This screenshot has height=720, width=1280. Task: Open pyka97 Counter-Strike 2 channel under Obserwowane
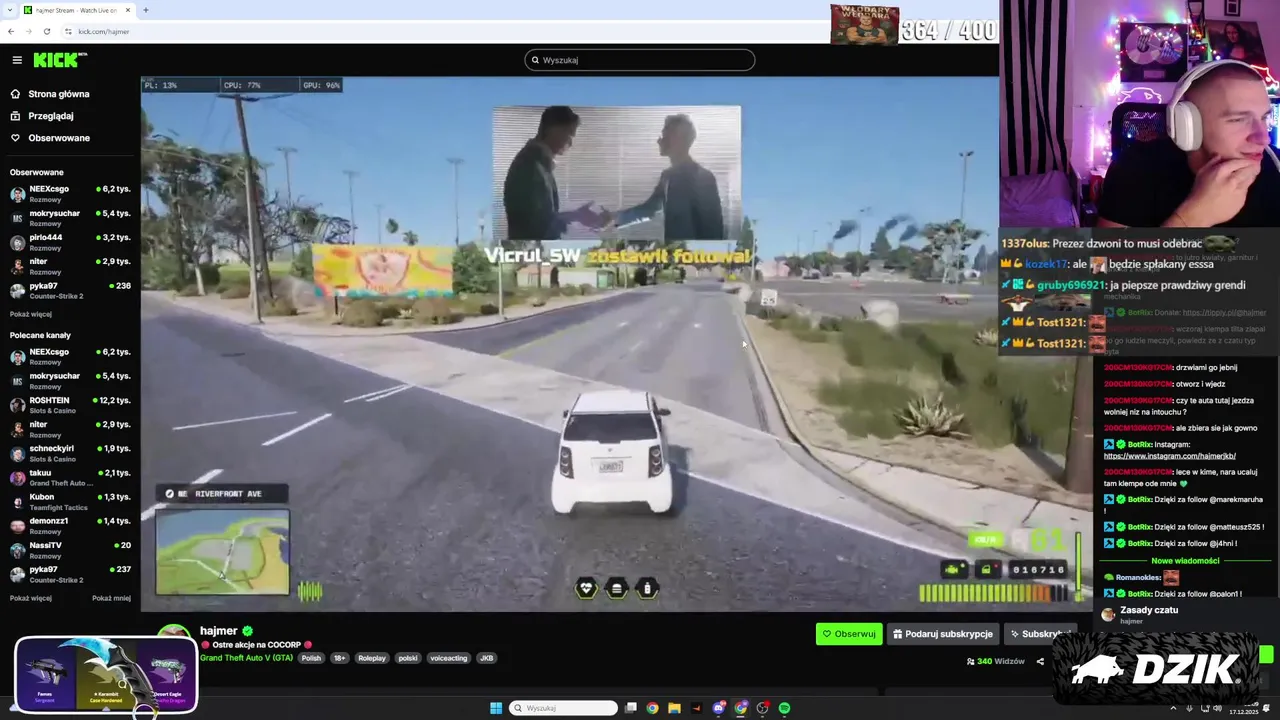point(70,290)
